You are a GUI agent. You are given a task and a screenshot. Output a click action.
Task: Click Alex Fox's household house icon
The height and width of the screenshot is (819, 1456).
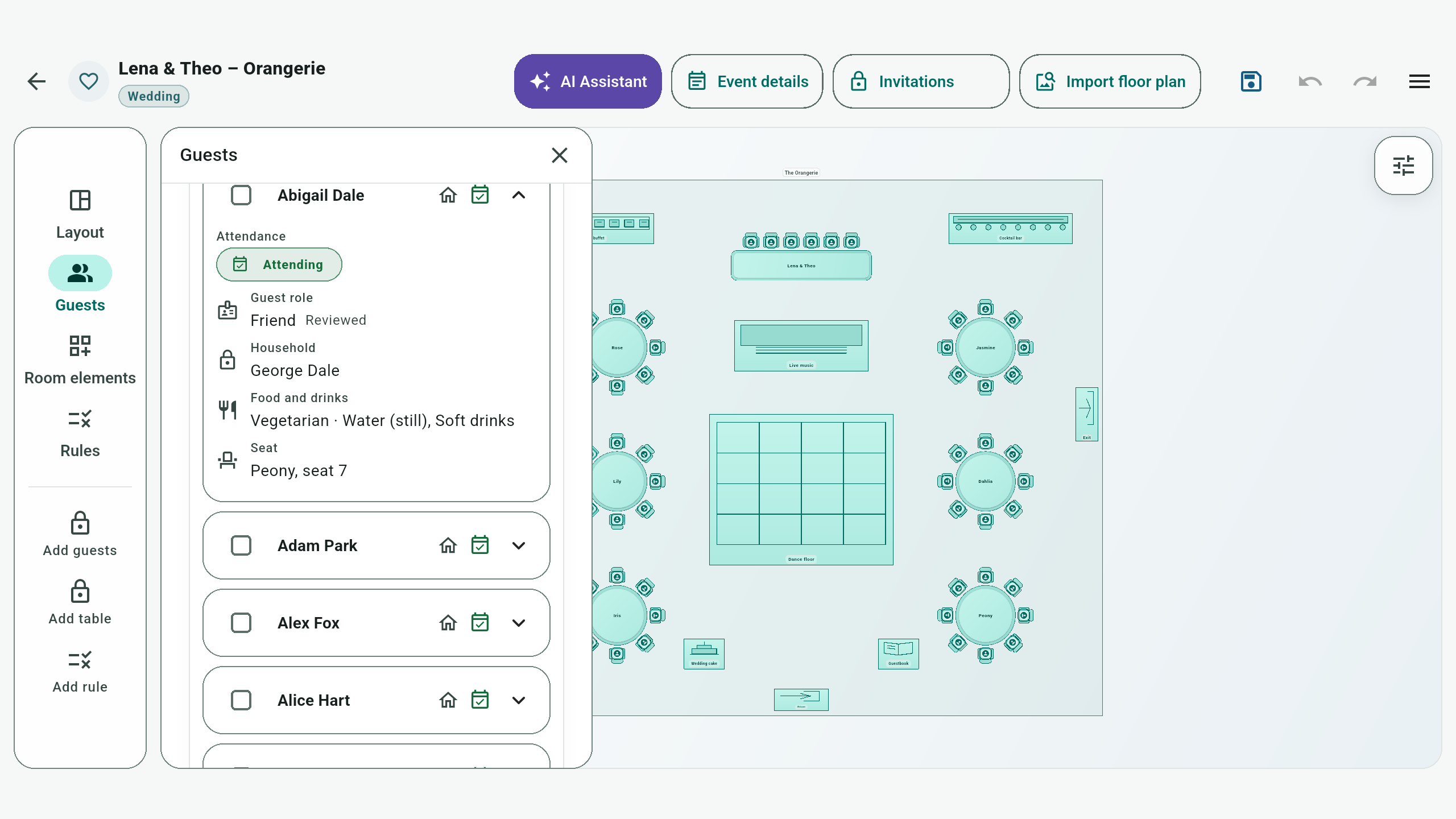[448, 623]
